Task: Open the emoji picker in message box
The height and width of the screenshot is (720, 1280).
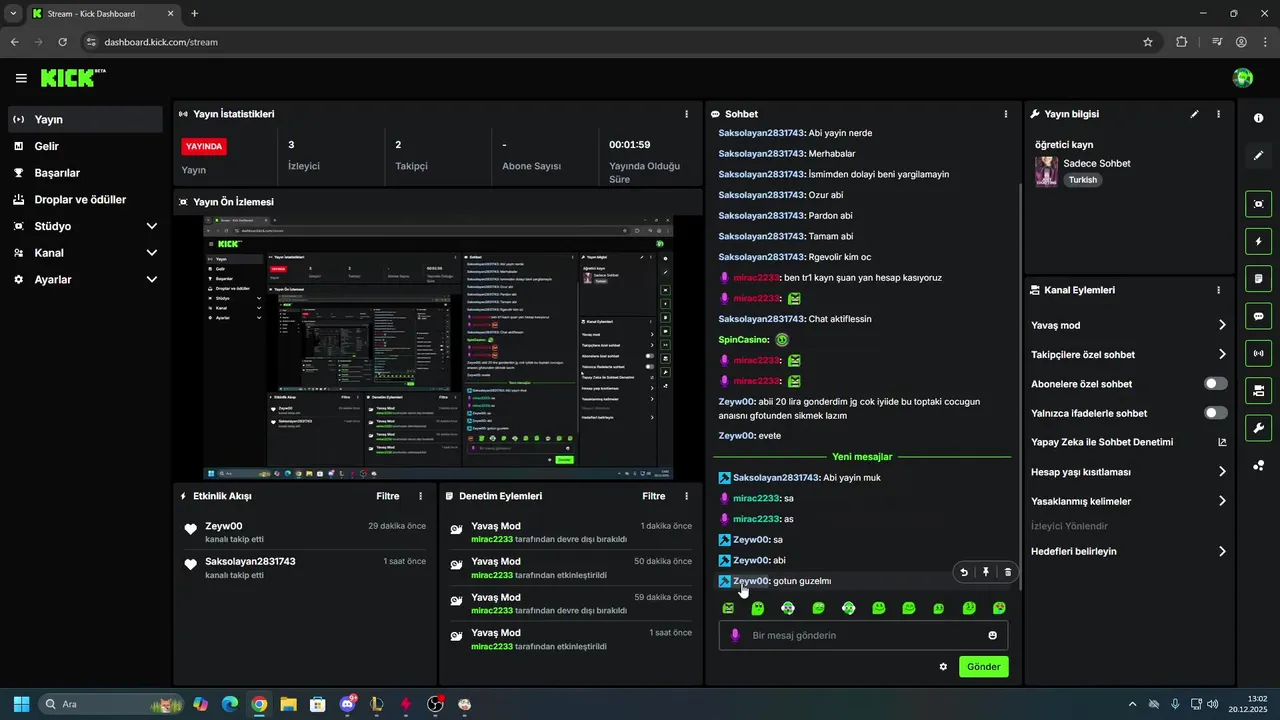Action: pyautogui.click(x=993, y=635)
